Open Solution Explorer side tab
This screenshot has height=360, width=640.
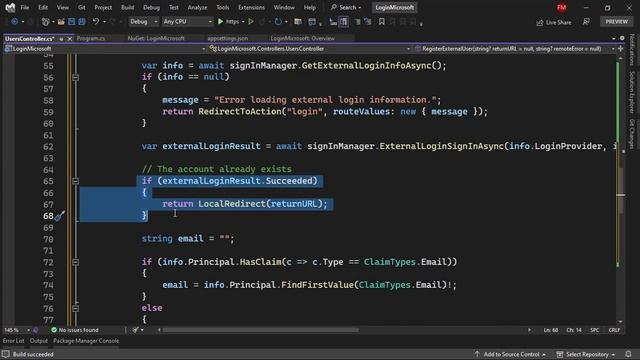point(632,93)
